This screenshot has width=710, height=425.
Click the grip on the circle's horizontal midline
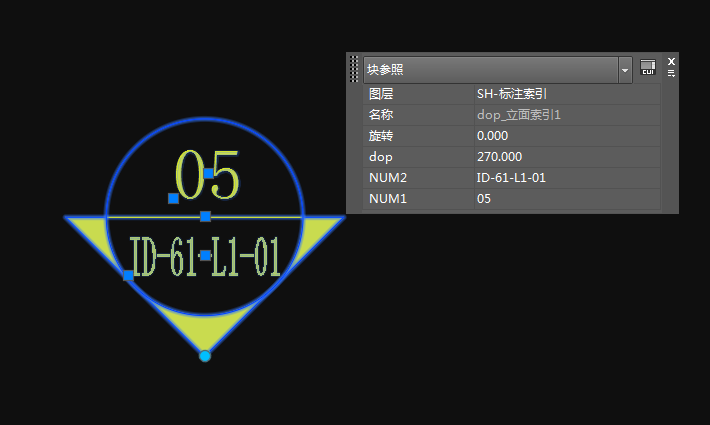205,216
